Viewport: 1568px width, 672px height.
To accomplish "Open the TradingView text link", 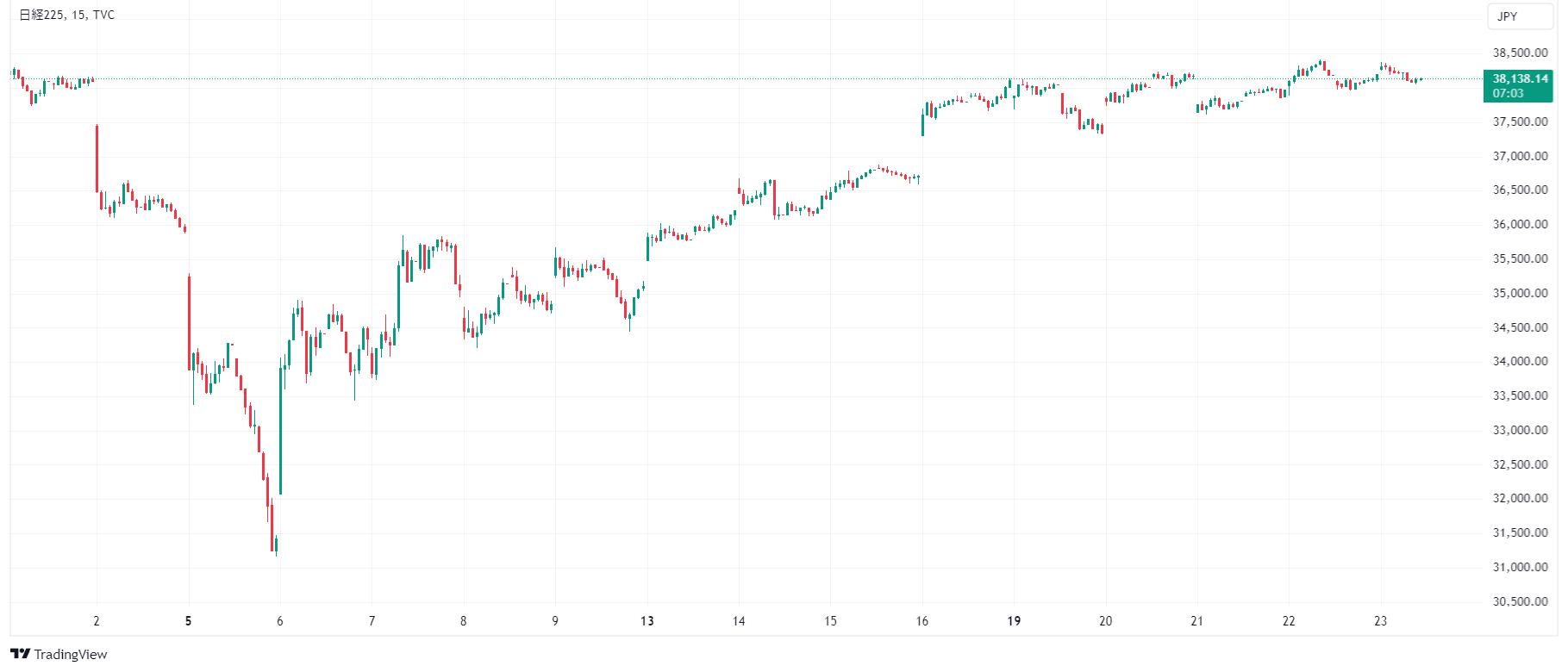I will 71,655.
